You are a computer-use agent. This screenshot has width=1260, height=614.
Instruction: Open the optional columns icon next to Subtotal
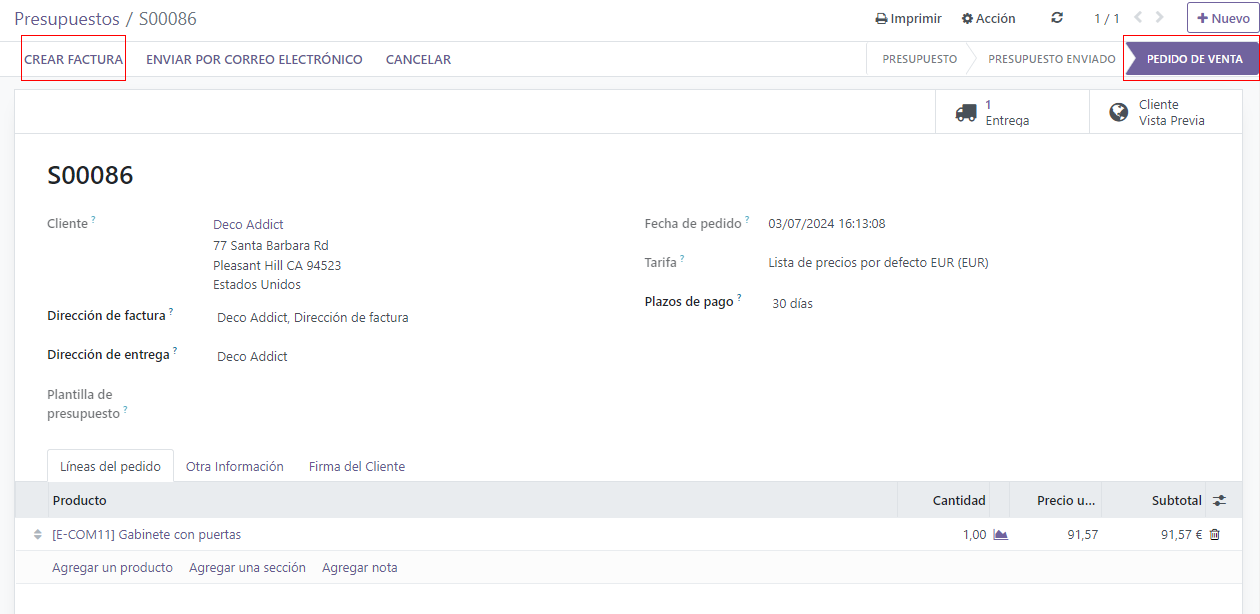[1219, 500]
